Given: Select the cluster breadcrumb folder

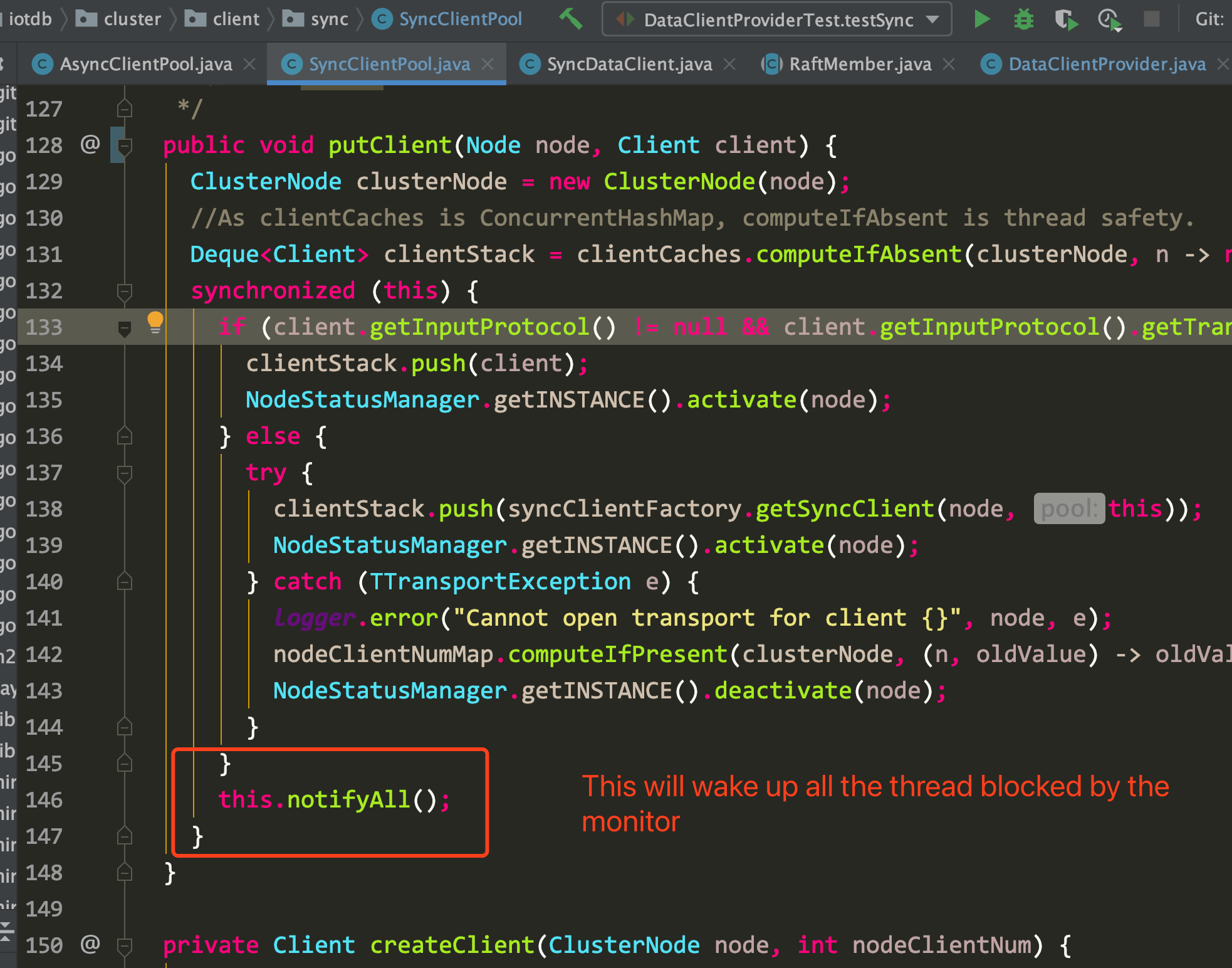Looking at the screenshot, I should [x=118, y=19].
